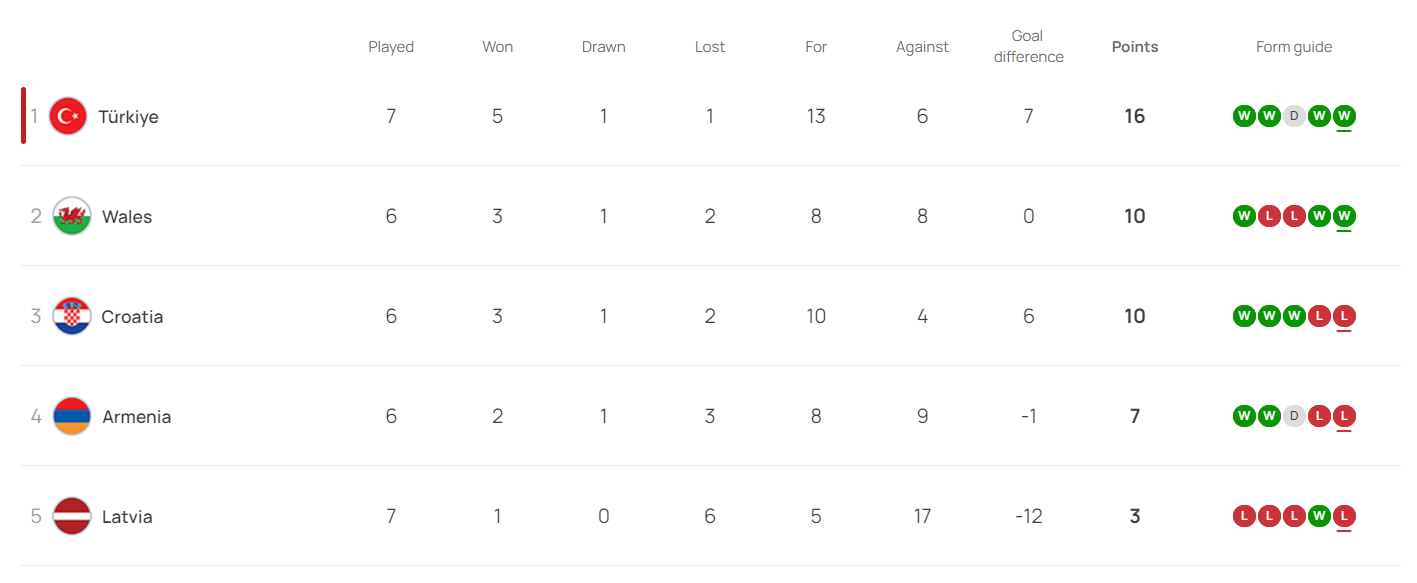1417x583 pixels.
Task: Click the Latvia flag icon
Action: [72, 516]
